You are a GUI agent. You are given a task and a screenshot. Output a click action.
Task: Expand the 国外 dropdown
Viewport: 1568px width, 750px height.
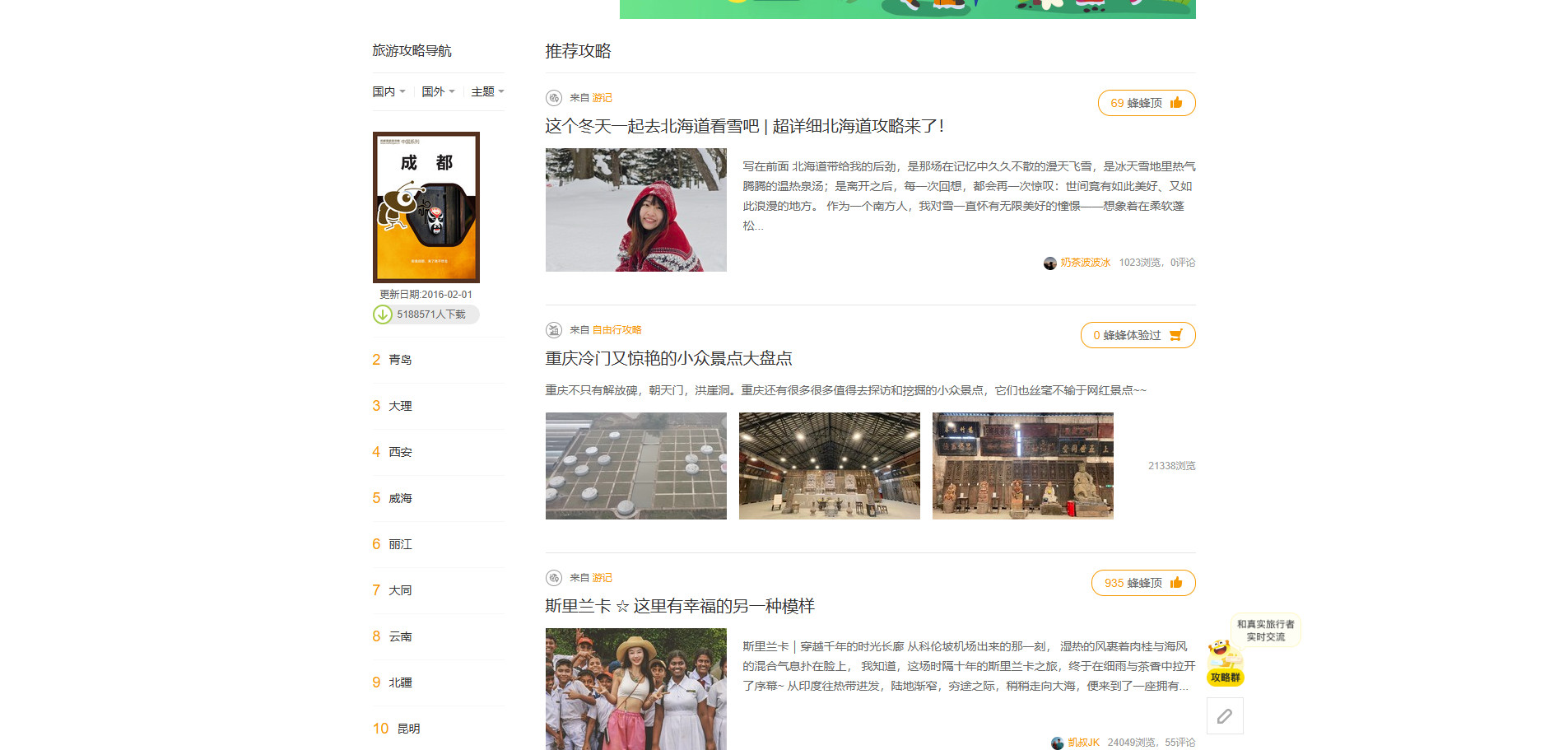[x=438, y=91]
